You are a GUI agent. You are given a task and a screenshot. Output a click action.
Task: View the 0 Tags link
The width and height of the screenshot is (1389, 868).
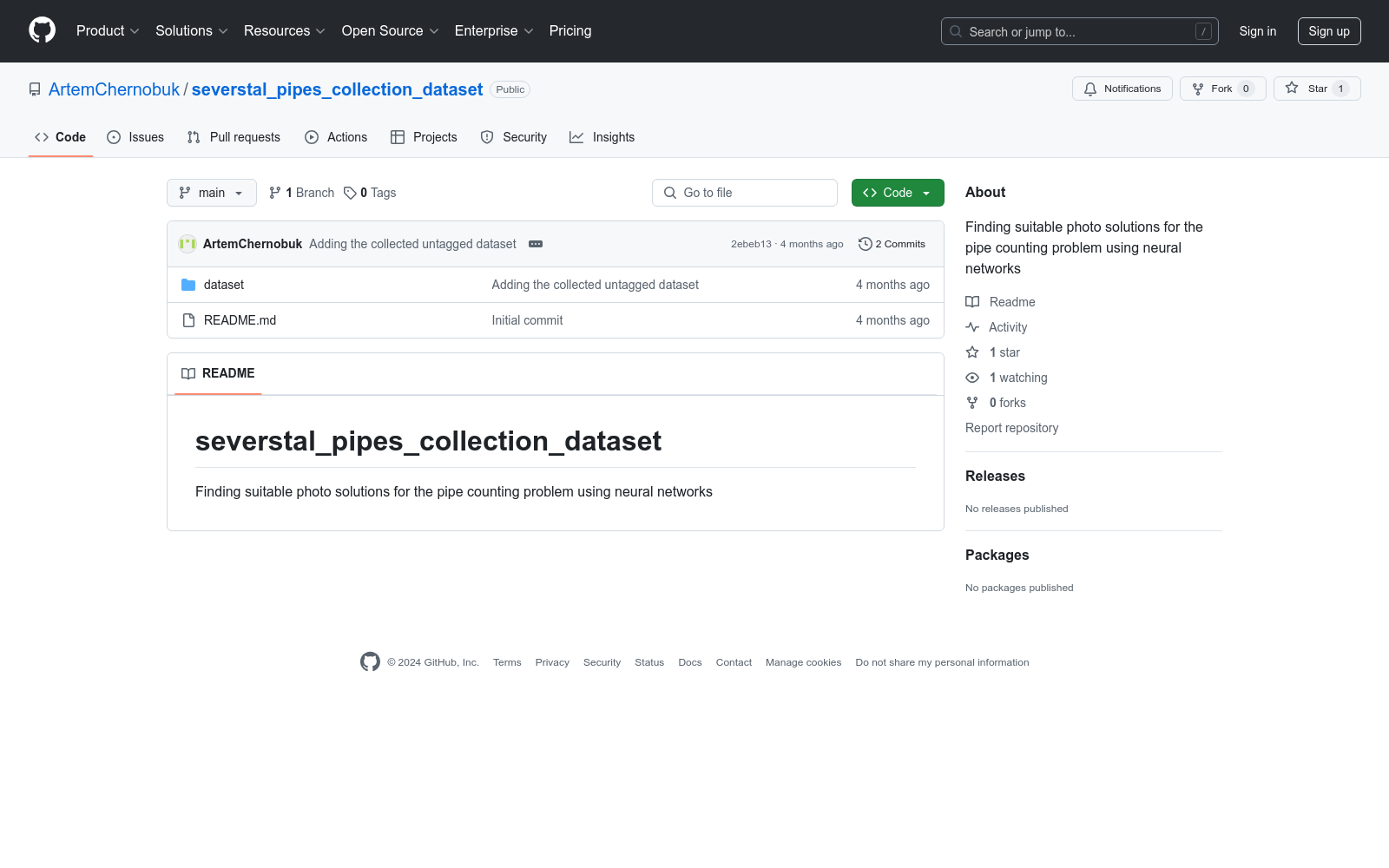pyautogui.click(x=370, y=193)
